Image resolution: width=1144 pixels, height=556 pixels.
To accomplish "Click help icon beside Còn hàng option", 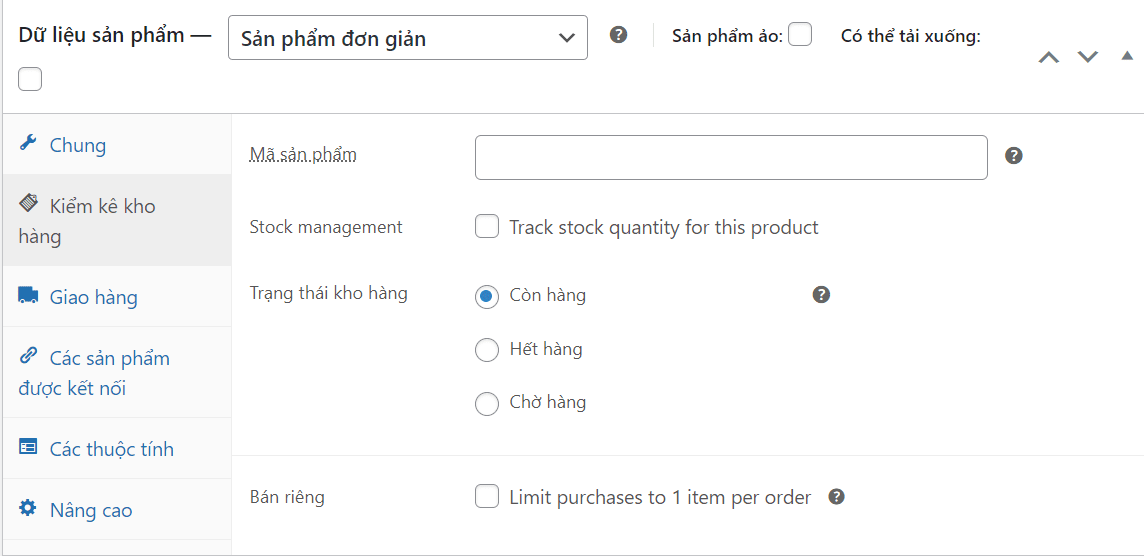I will [x=822, y=295].
